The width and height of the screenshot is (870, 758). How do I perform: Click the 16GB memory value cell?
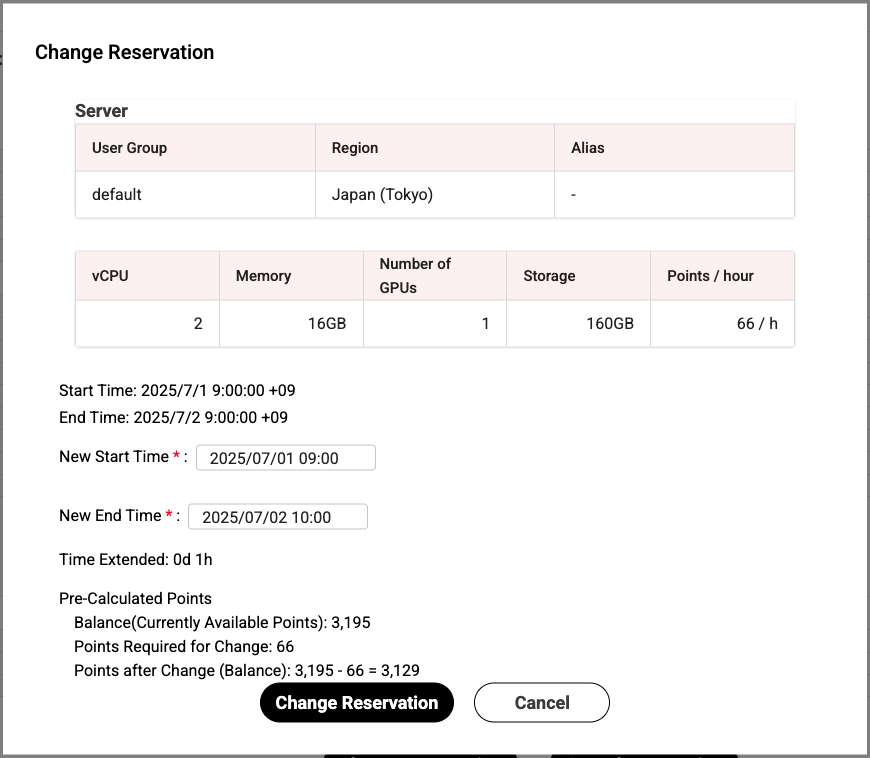(326, 324)
